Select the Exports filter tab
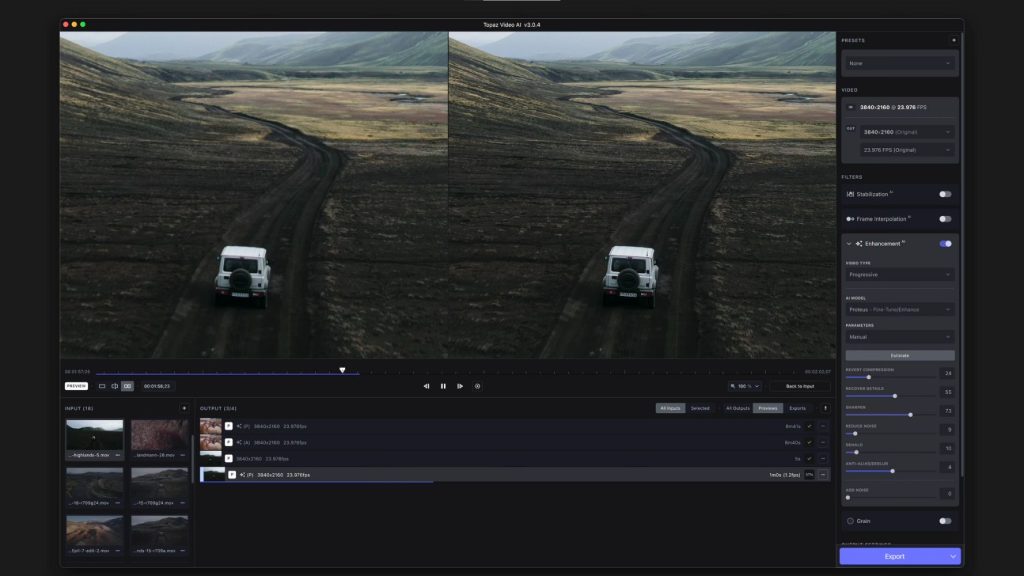The image size is (1024, 576). (x=797, y=408)
